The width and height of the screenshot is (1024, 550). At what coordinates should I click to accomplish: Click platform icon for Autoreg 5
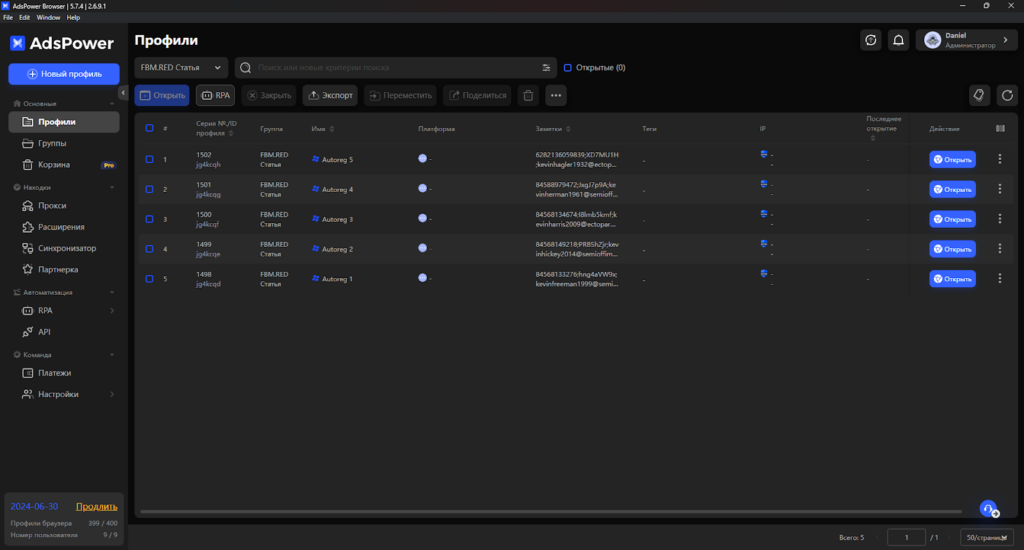click(423, 159)
